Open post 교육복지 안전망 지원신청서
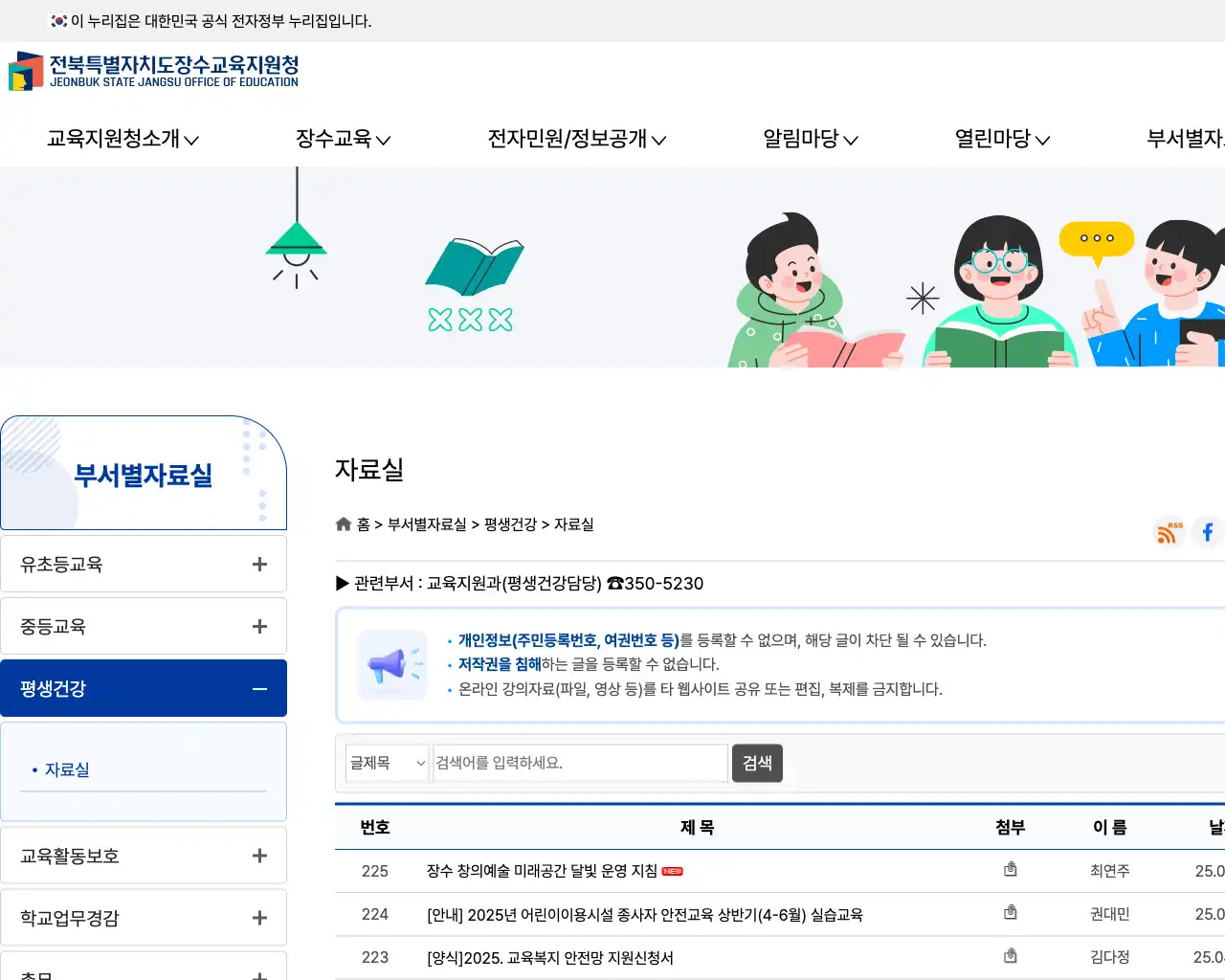This screenshot has height=980, width=1225. (550, 958)
